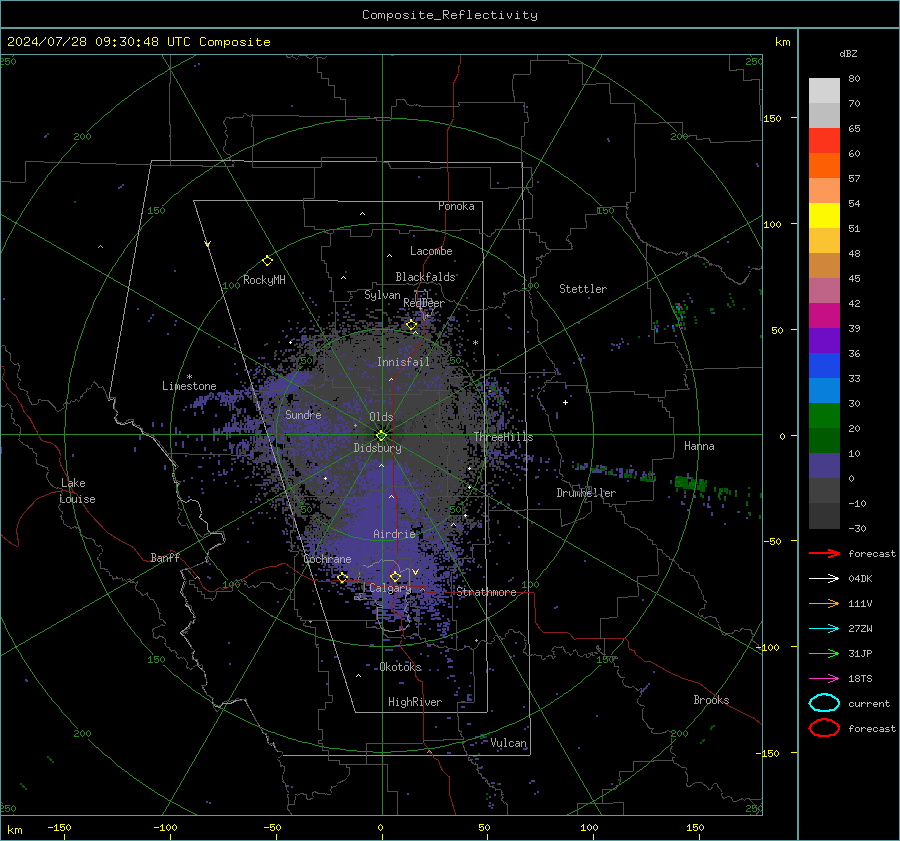Select the Drumheller label
Screen dimensions: 900x841
tap(586, 493)
